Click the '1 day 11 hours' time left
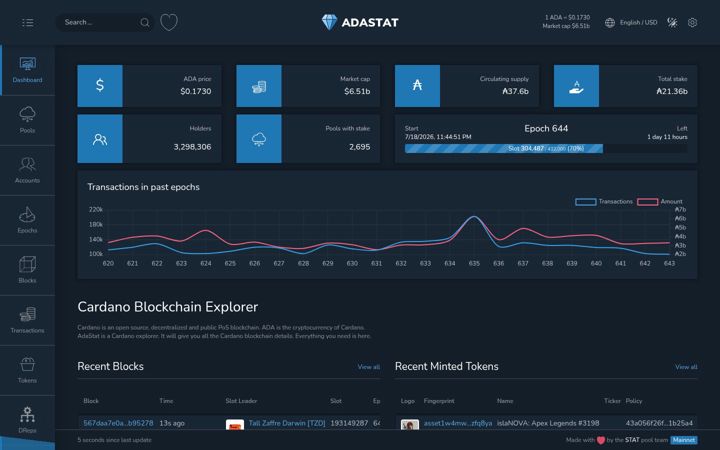720x450 pixels. 667,137
